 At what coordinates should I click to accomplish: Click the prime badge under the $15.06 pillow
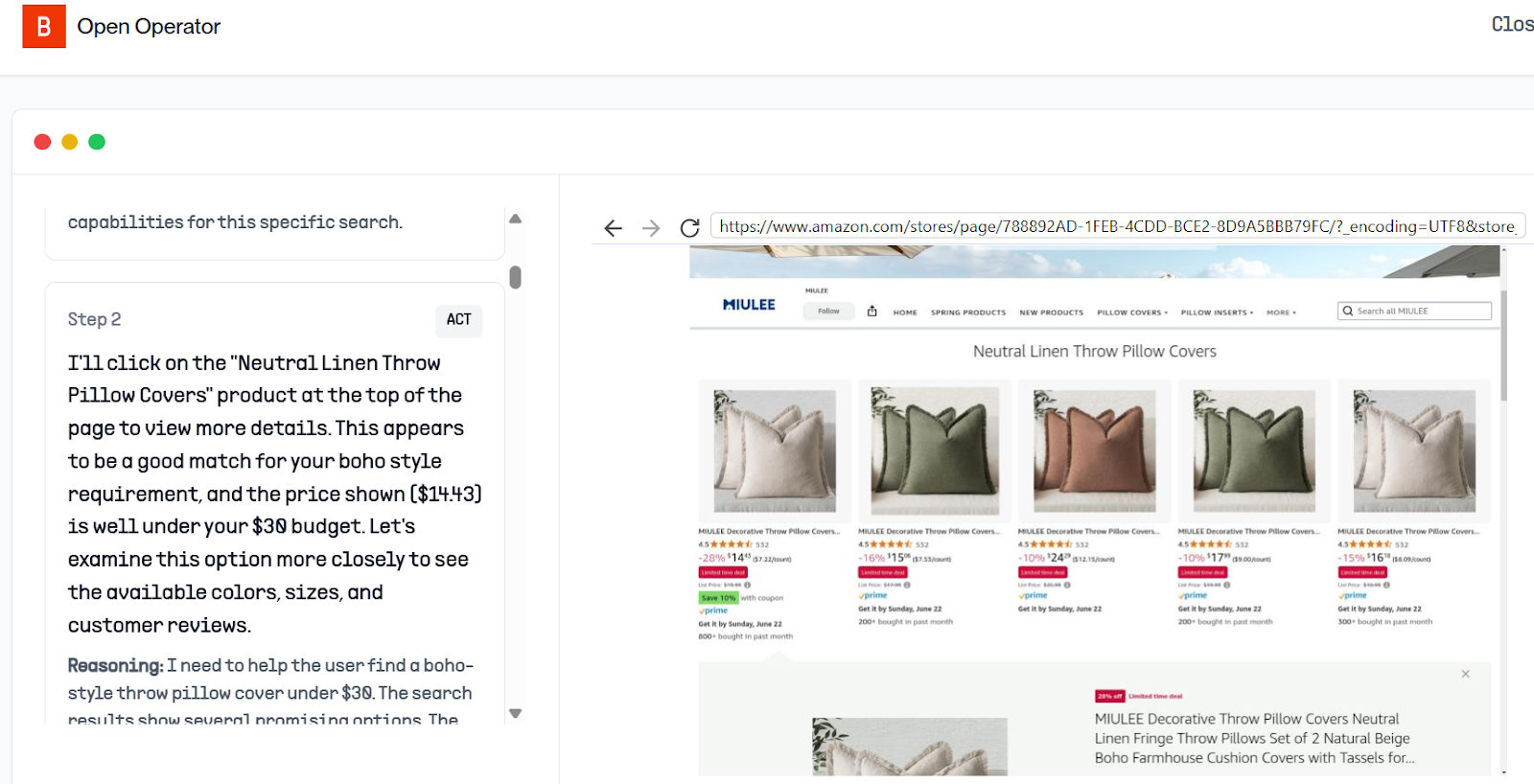(872, 595)
